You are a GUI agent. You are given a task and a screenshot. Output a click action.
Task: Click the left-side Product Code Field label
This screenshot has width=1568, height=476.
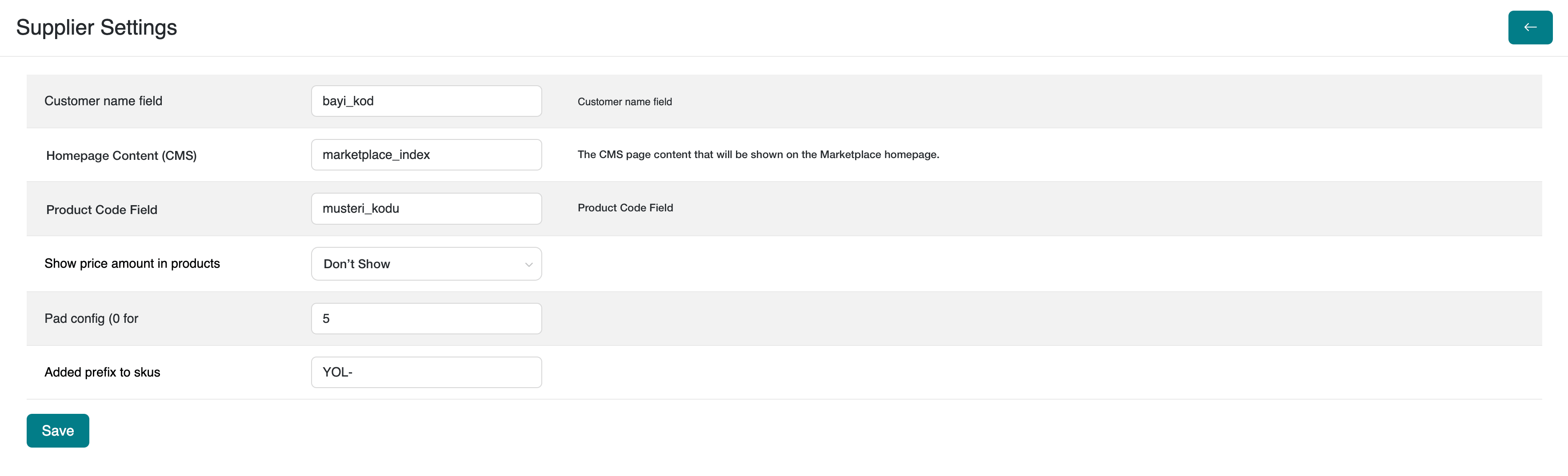[102, 210]
